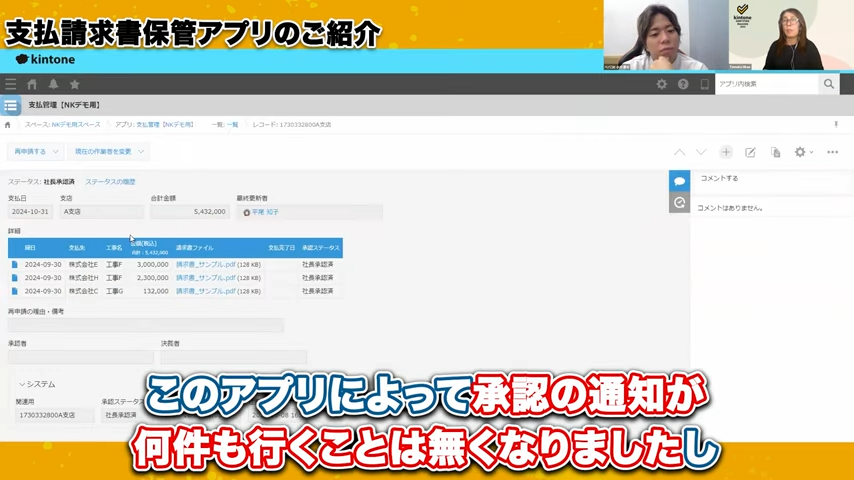Click the 再申請の理由・備考 field
854x480 pixels.
click(145, 325)
